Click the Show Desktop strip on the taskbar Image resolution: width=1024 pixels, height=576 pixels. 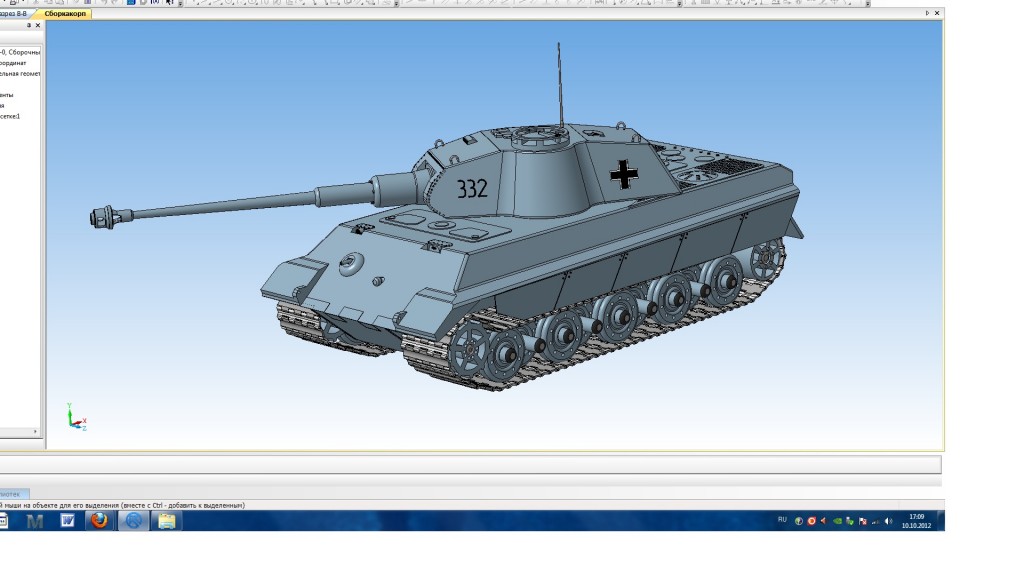pos(941,520)
